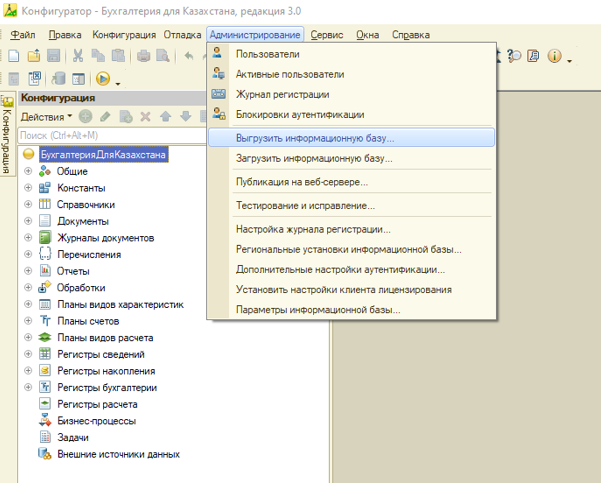
Task: Click the configuration window layout icon
Action: (x=79, y=79)
